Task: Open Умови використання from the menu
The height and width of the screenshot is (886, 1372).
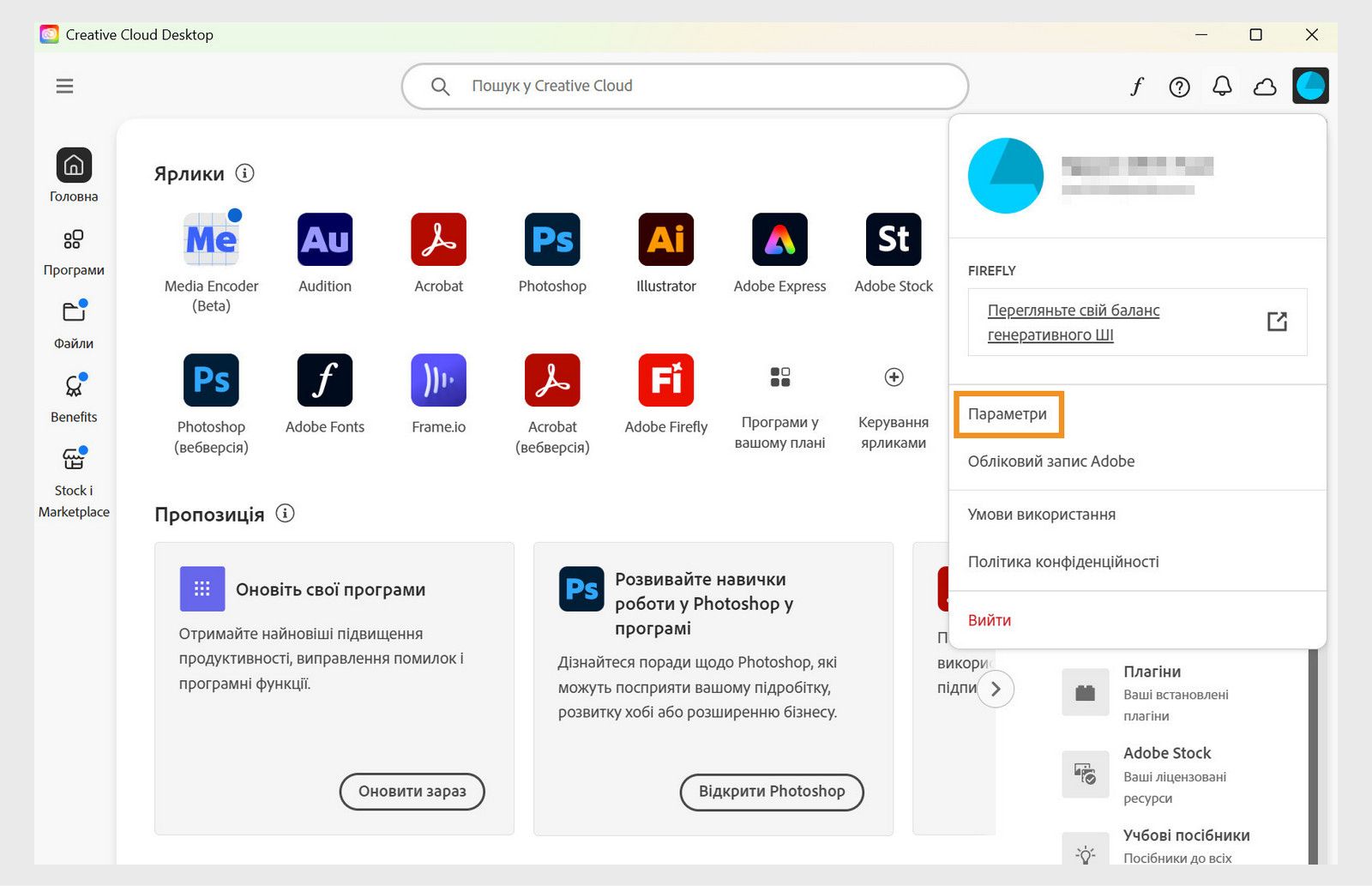Action: [x=1043, y=514]
